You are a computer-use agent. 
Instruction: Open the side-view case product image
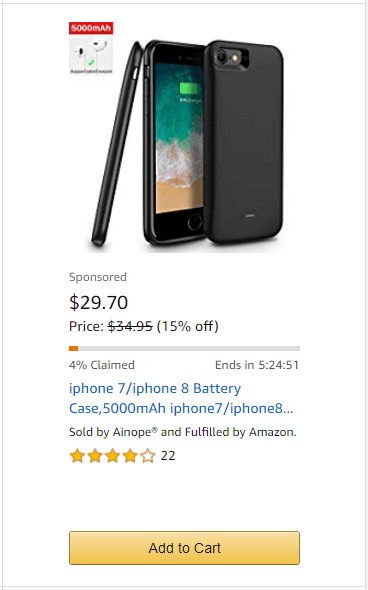pyautogui.click(x=116, y=143)
